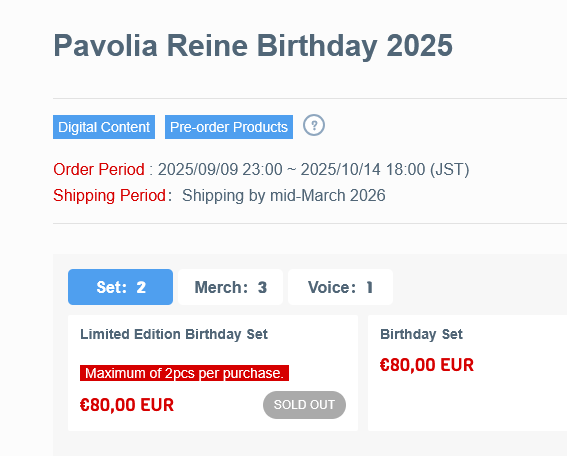
Task: Select the Set: 2 tab
Action: (x=120, y=287)
